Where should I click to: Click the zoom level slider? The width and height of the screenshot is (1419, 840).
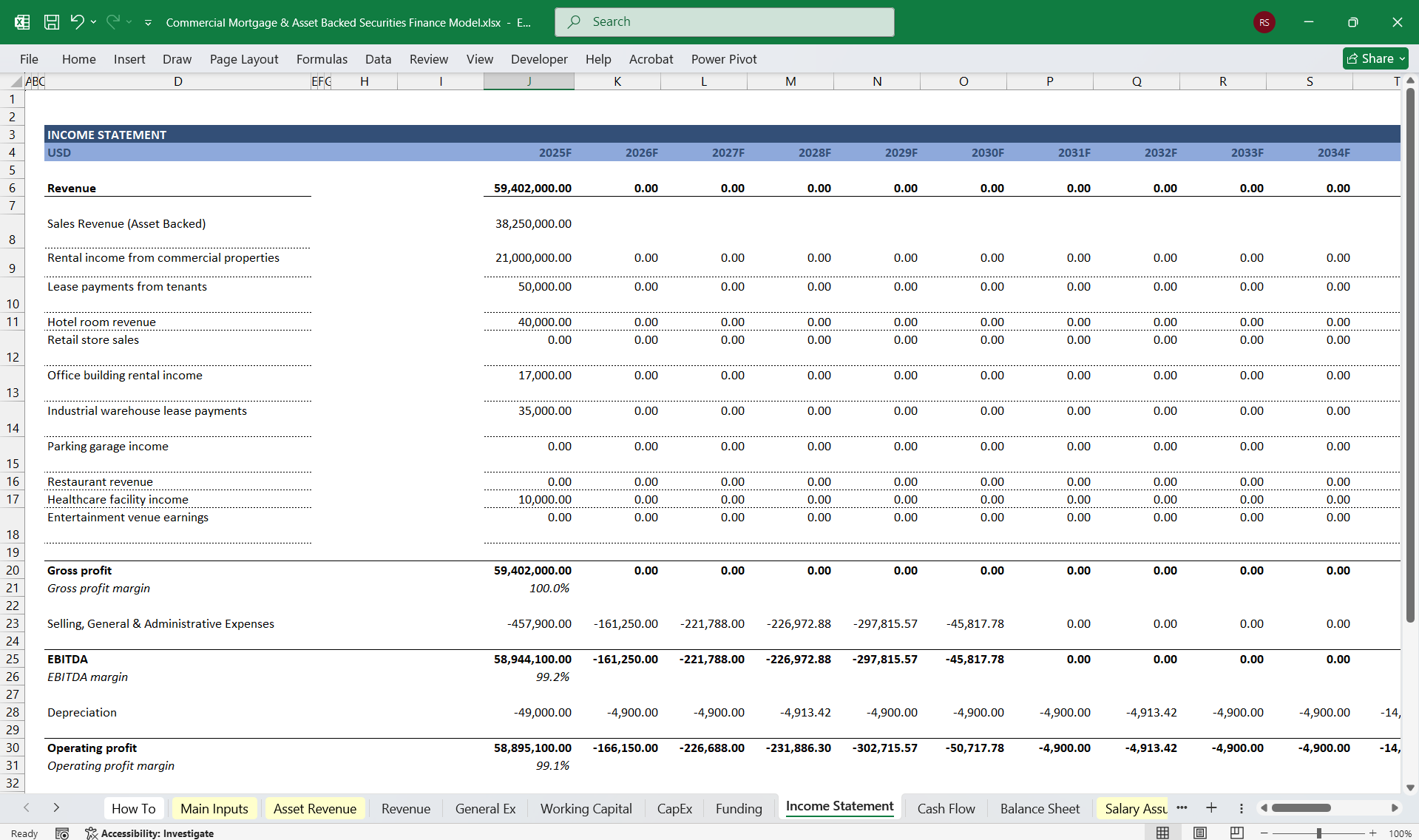1319,832
